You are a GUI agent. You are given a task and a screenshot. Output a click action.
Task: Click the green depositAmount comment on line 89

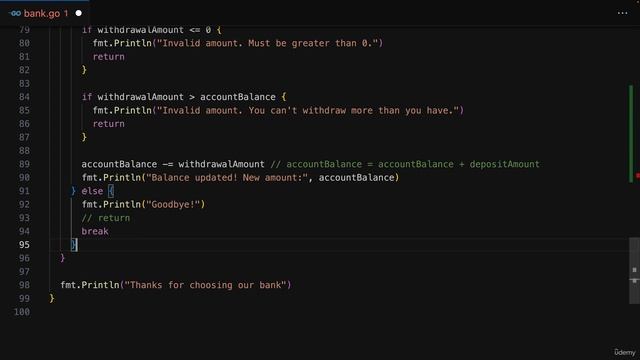click(x=405, y=164)
